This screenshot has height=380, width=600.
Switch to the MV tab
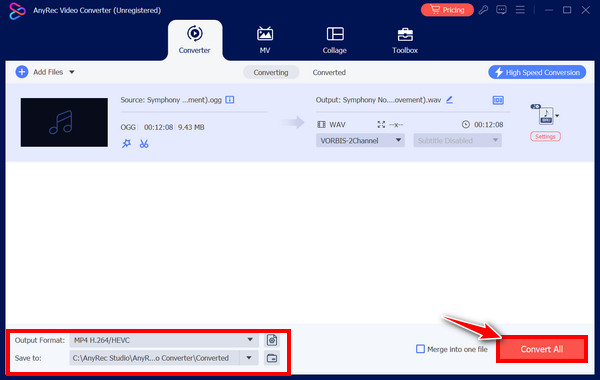click(x=265, y=40)
